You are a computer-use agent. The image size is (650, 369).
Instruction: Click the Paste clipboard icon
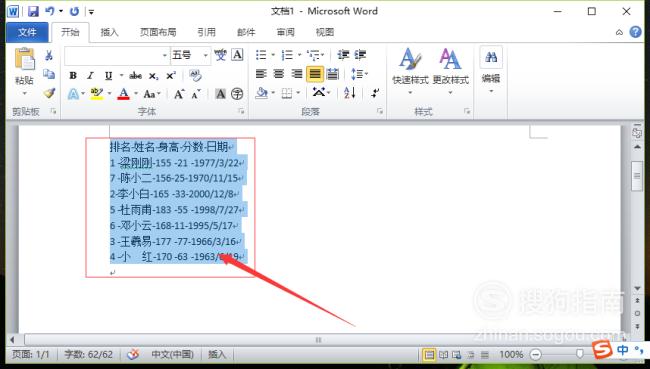point(24,58)
